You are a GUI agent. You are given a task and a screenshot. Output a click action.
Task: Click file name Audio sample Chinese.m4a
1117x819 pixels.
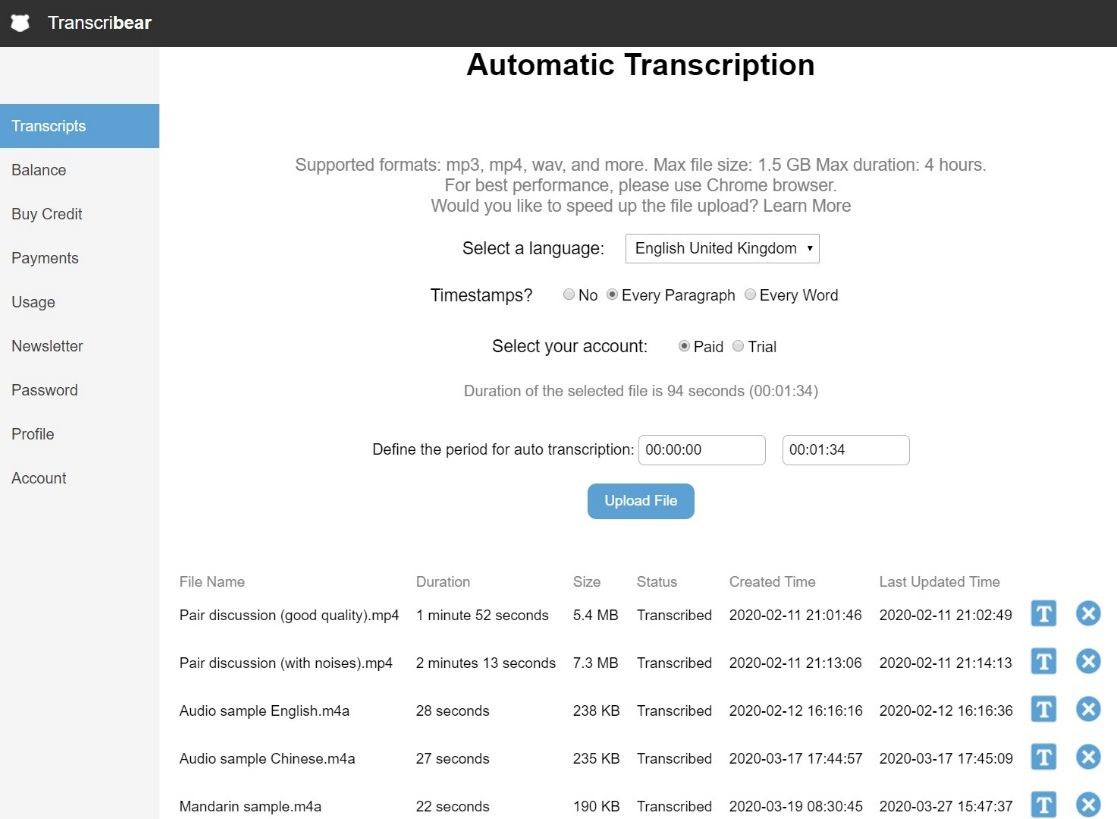click(266, 758)
